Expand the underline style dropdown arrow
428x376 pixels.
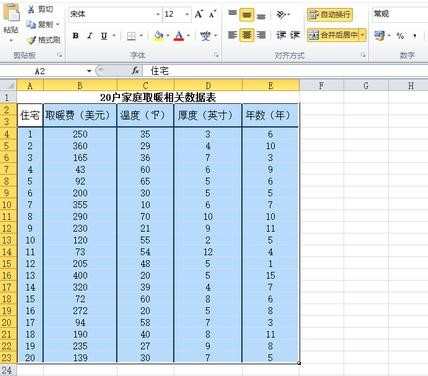pos(114,36)
